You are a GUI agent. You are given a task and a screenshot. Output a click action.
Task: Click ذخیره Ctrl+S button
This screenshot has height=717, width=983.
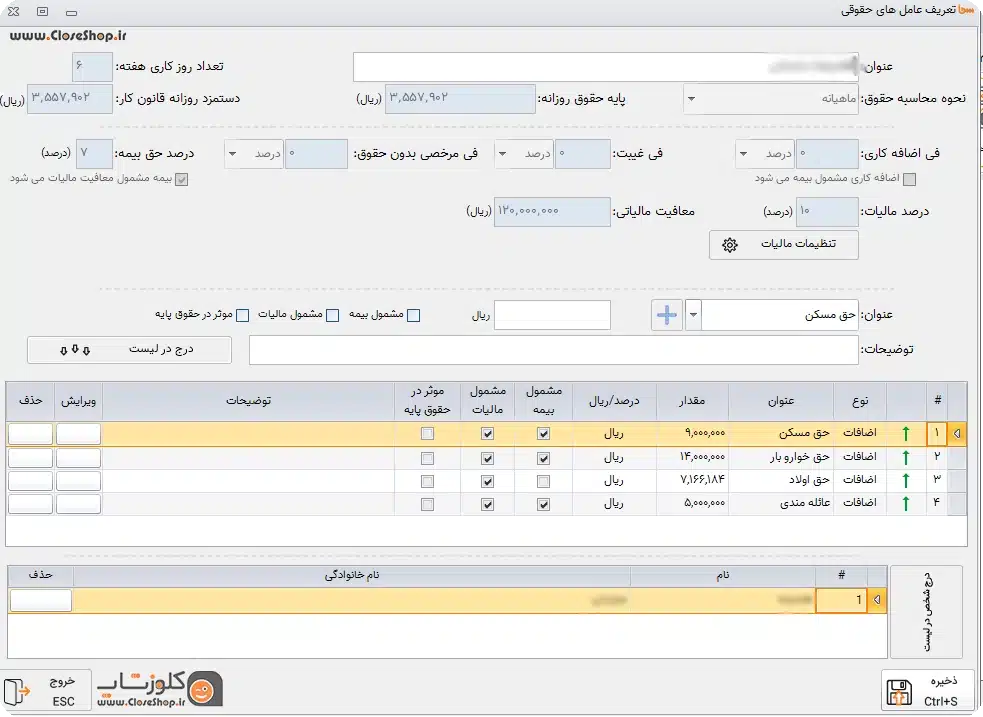pyautogui.click(x=927, y=692)
